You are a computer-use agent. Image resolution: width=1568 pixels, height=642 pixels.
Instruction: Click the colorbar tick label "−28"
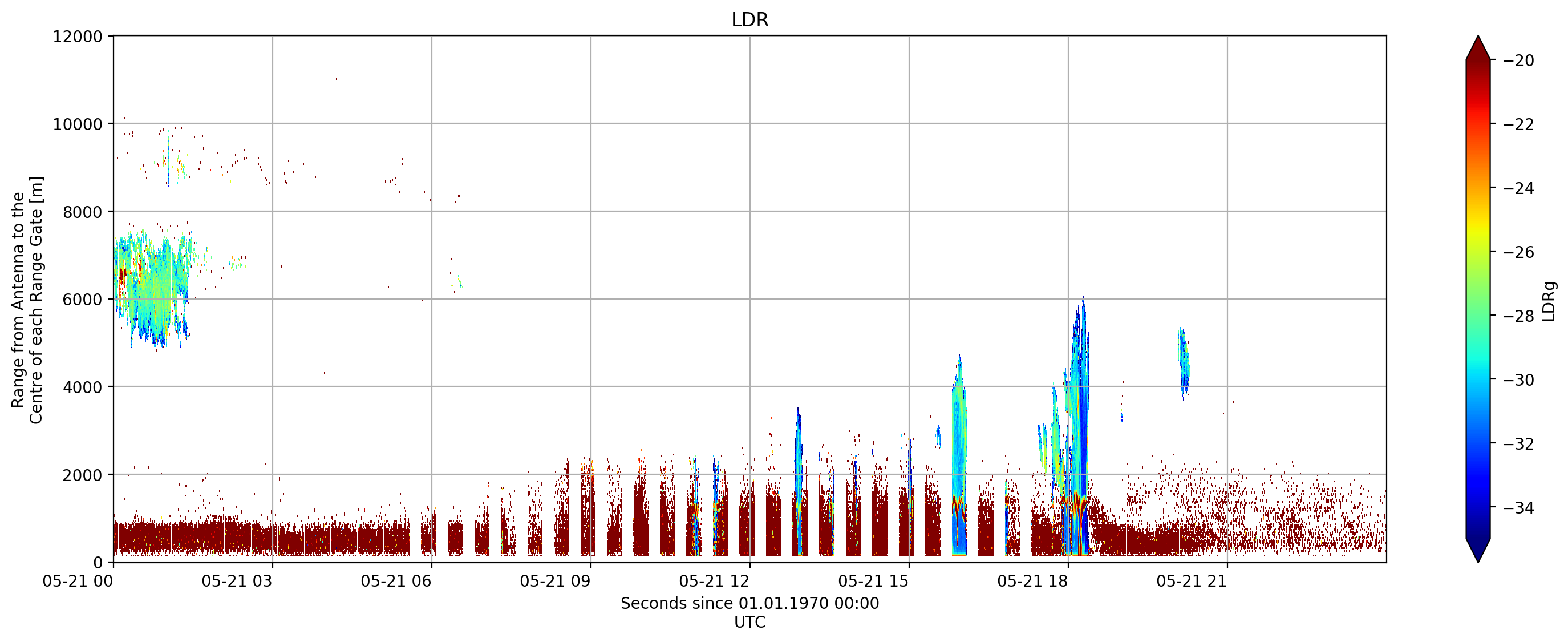(x=1519, y=316)
